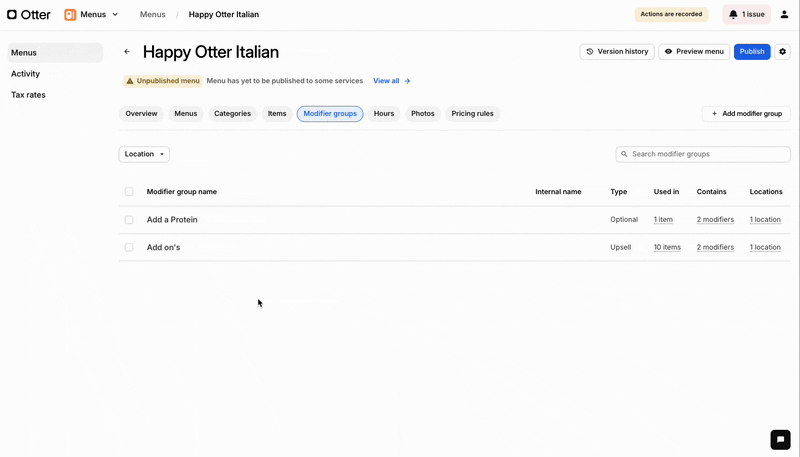Open the Add on's modifier group
The height and width of the screenshot is (457, 800).
tap(163, 247)
